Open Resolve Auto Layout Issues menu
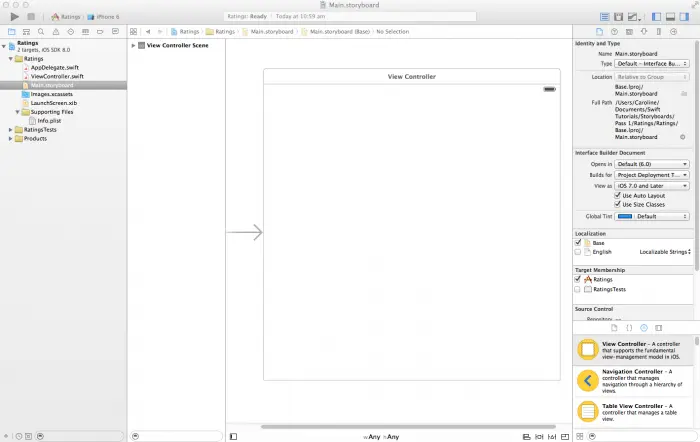 point(552,437)
